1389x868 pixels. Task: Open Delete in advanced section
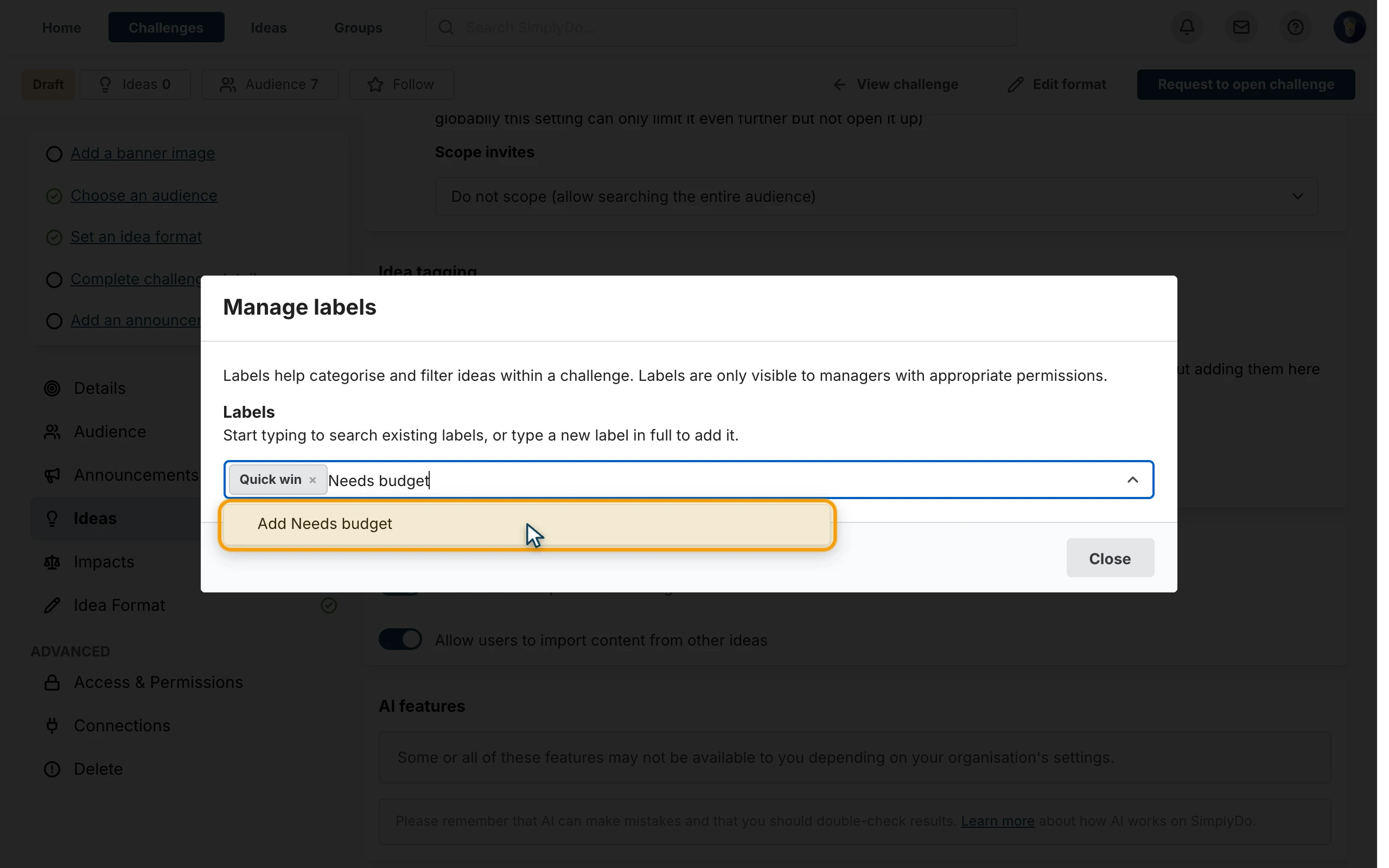[x=98, y=769]
